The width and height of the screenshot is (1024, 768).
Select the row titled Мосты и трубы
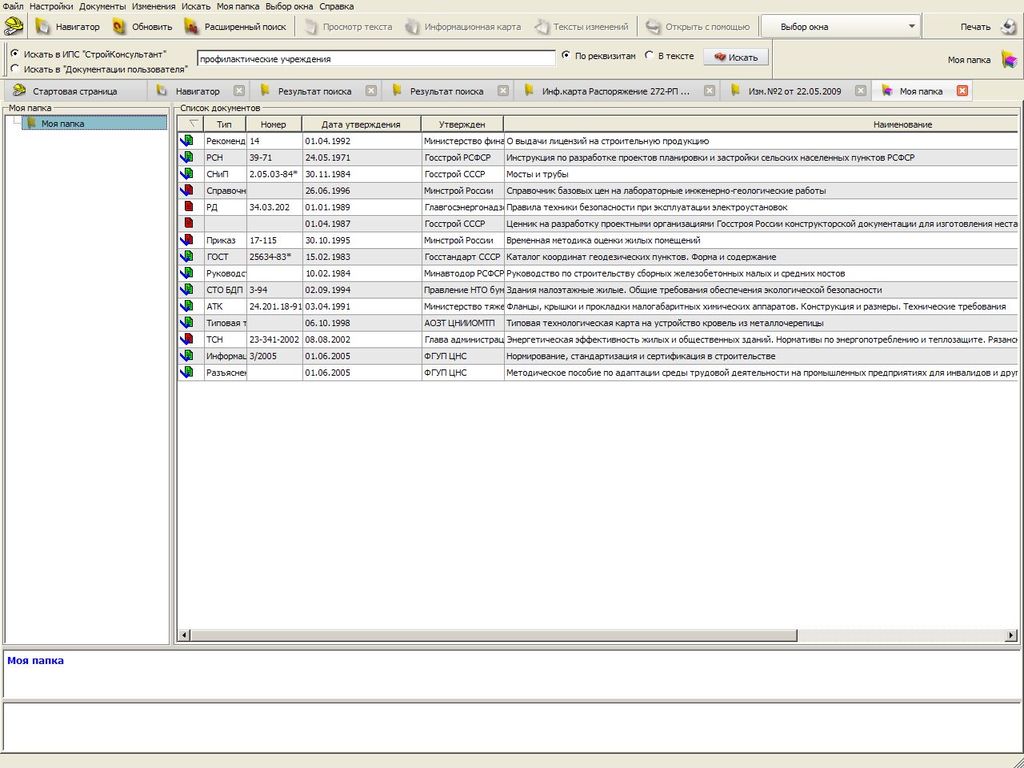tap(598, 174)
